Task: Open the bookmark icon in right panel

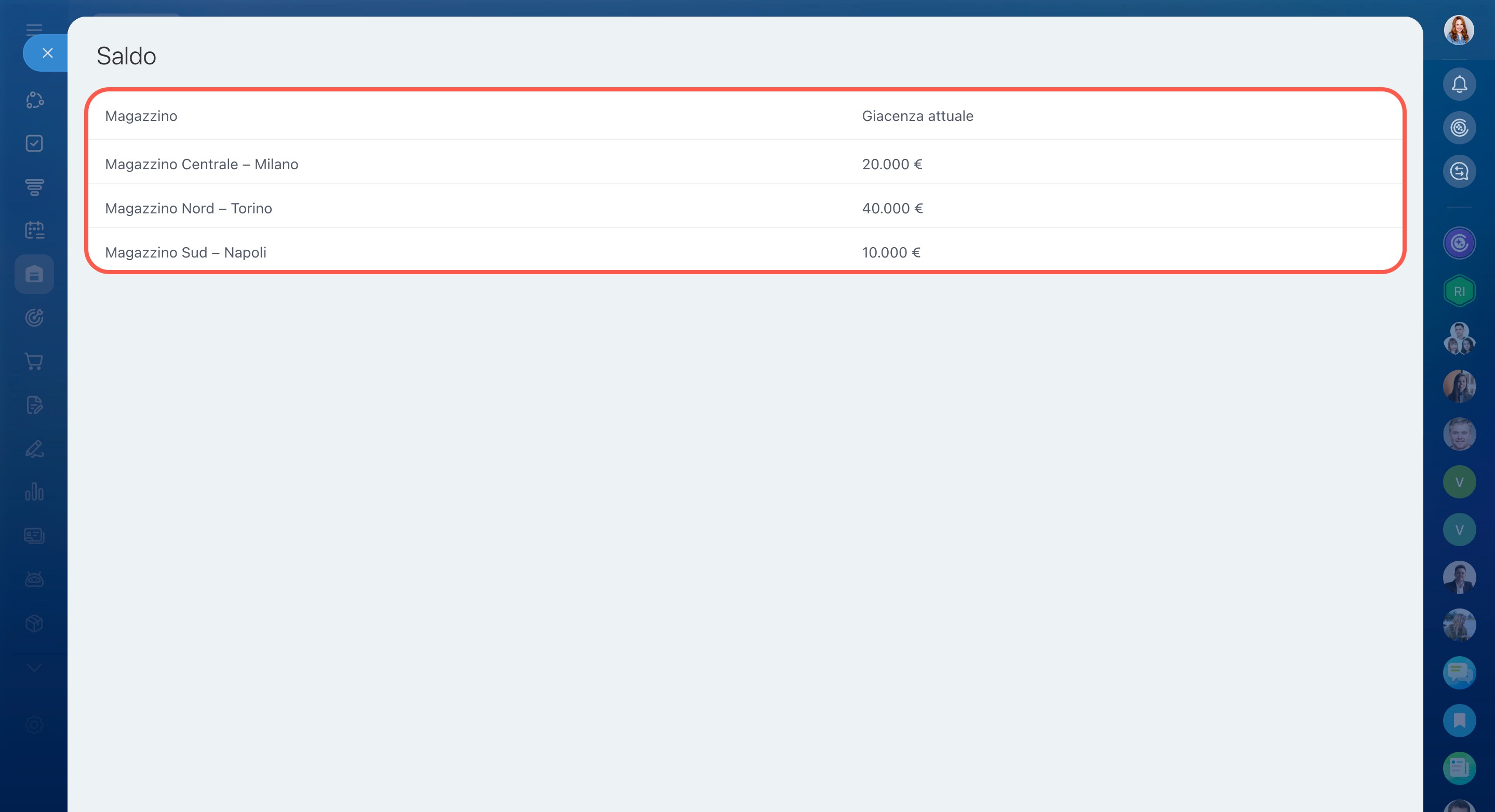Action: 1459,720
